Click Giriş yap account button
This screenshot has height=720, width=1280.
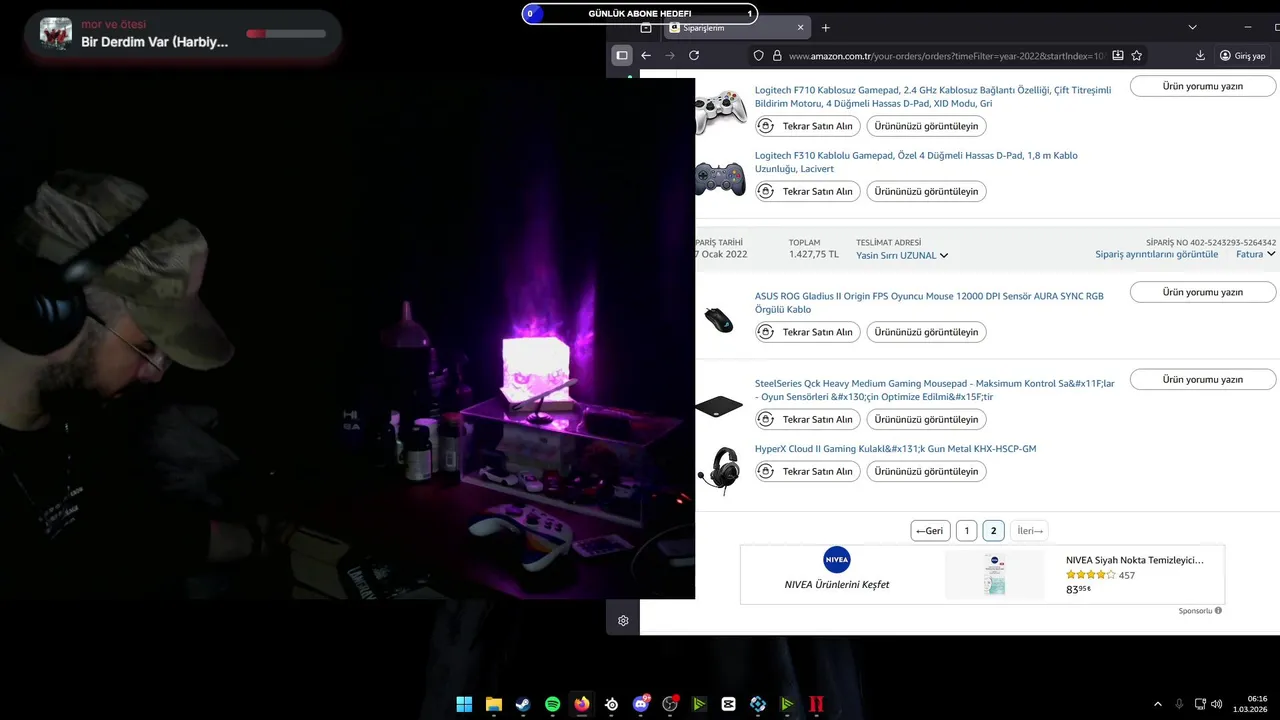click(1243, 55)
